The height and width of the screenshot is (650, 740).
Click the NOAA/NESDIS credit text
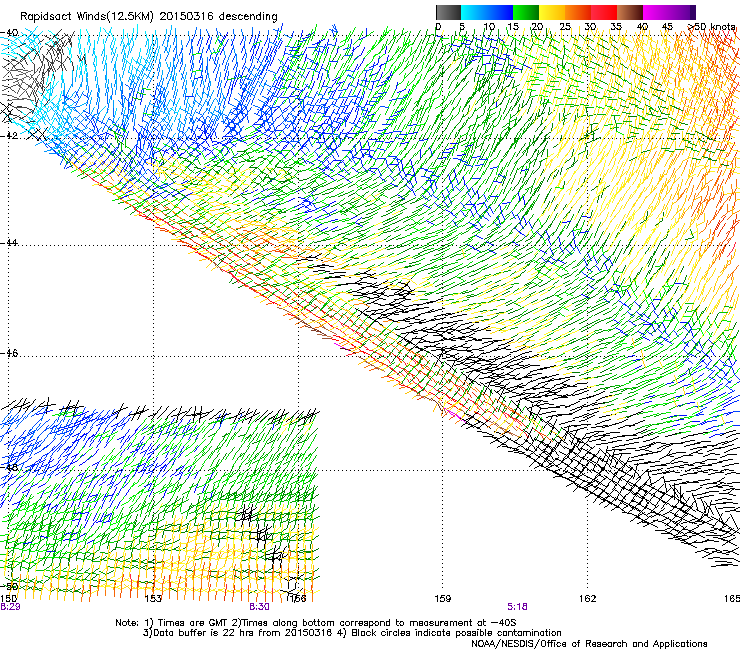[x=589, y=644]
